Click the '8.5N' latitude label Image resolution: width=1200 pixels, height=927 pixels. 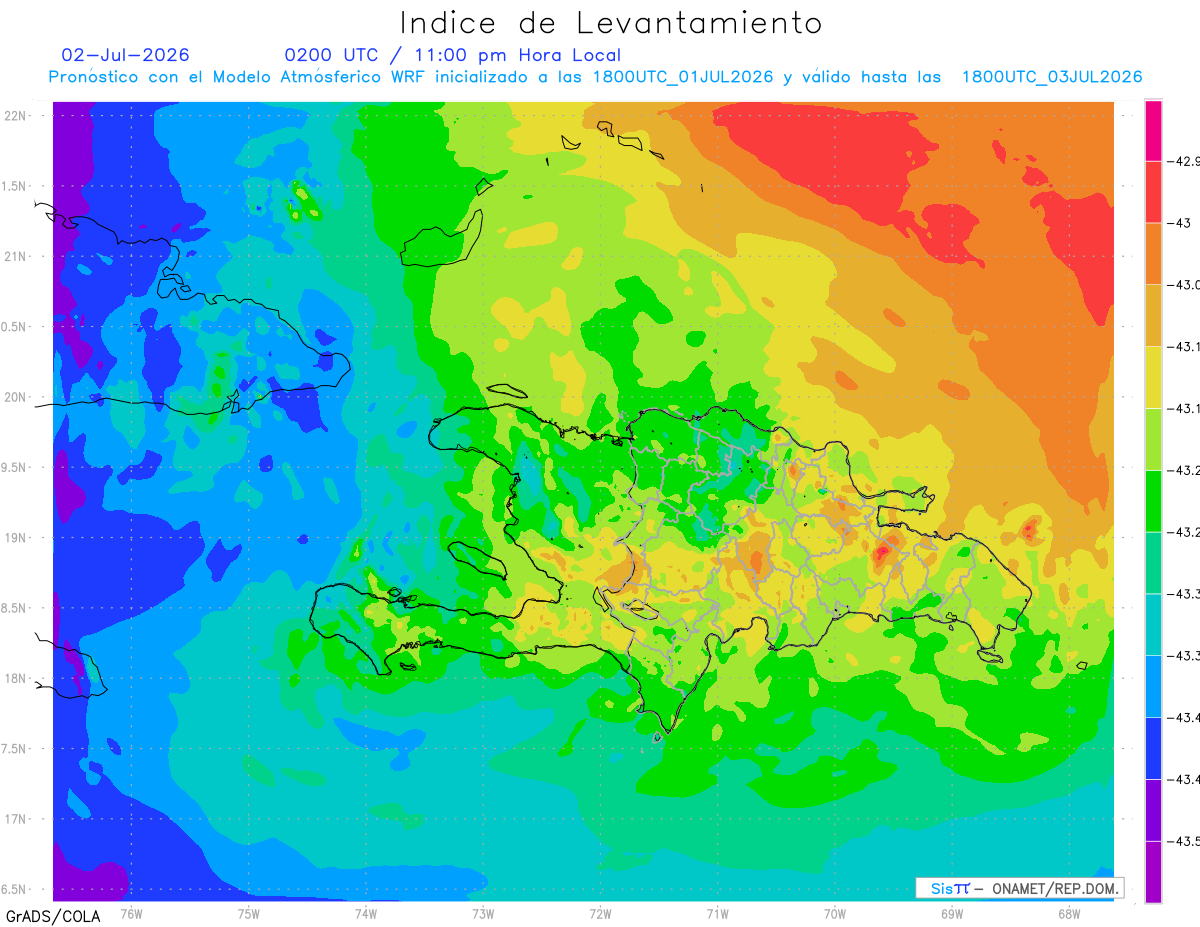point(13,608)
